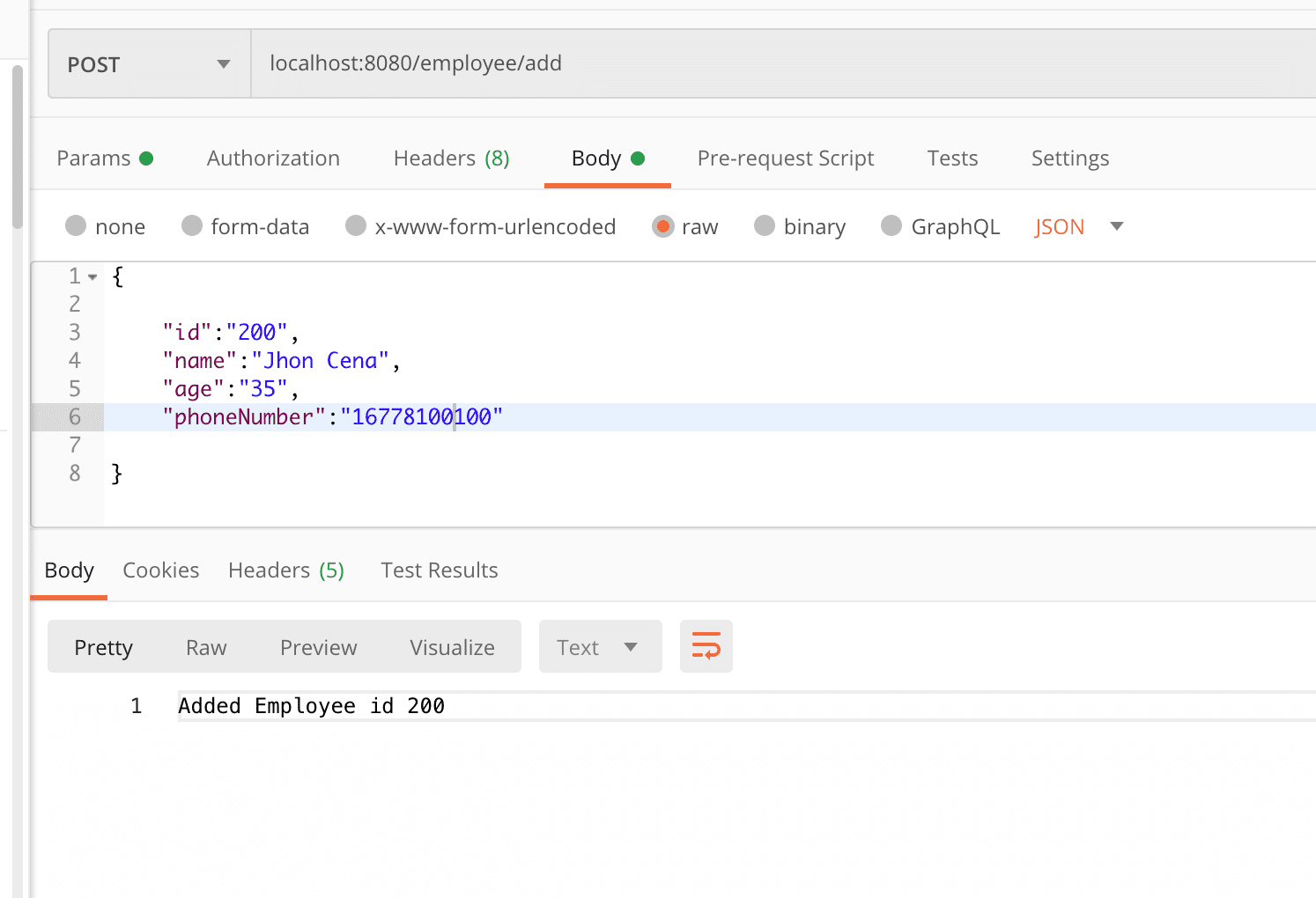The width and height of the screenshot is (1316, 898).
Task: Choose the Pretty response view
Action: [x=103, y=647]
